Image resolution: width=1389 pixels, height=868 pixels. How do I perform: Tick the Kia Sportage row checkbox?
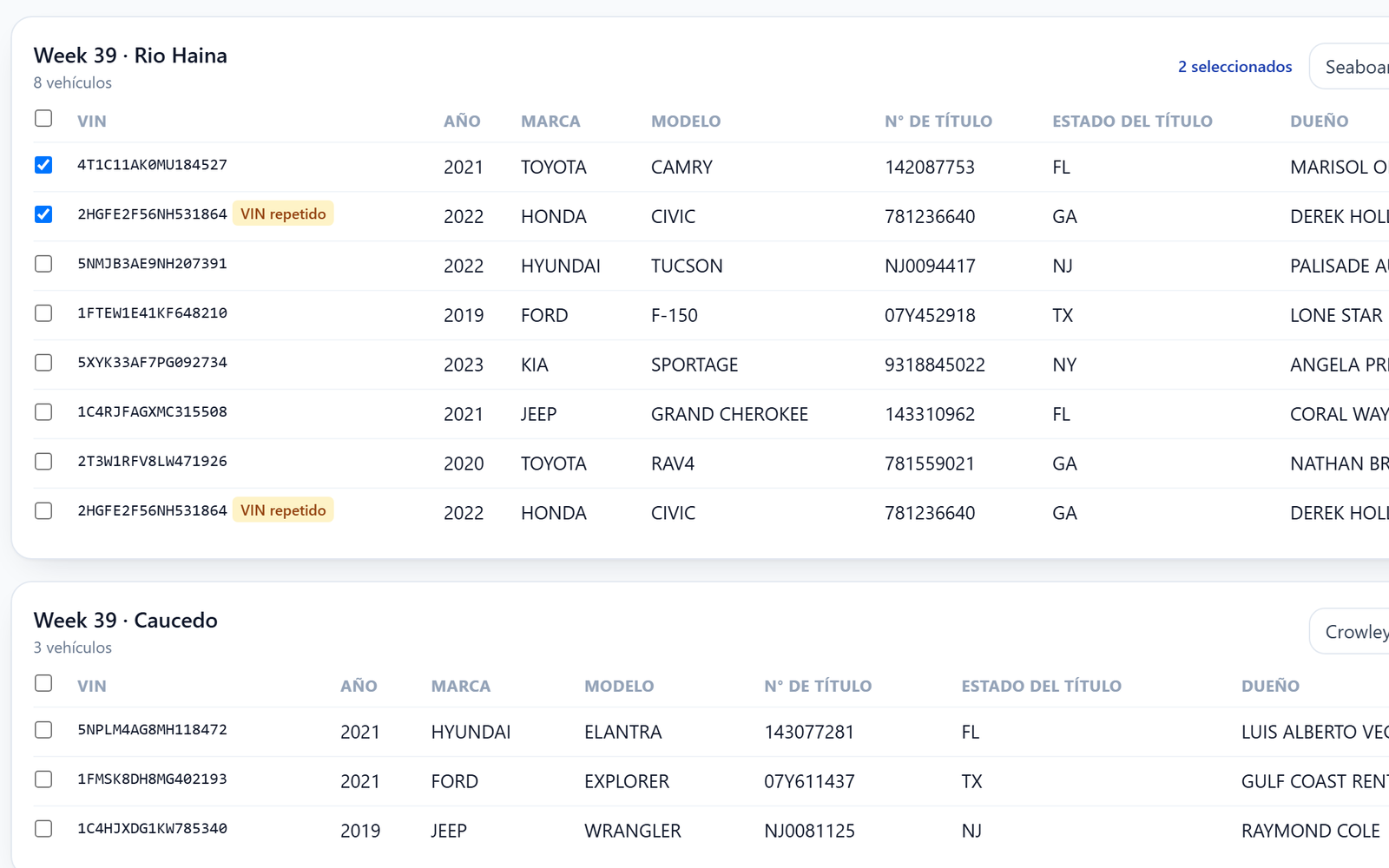43,363
